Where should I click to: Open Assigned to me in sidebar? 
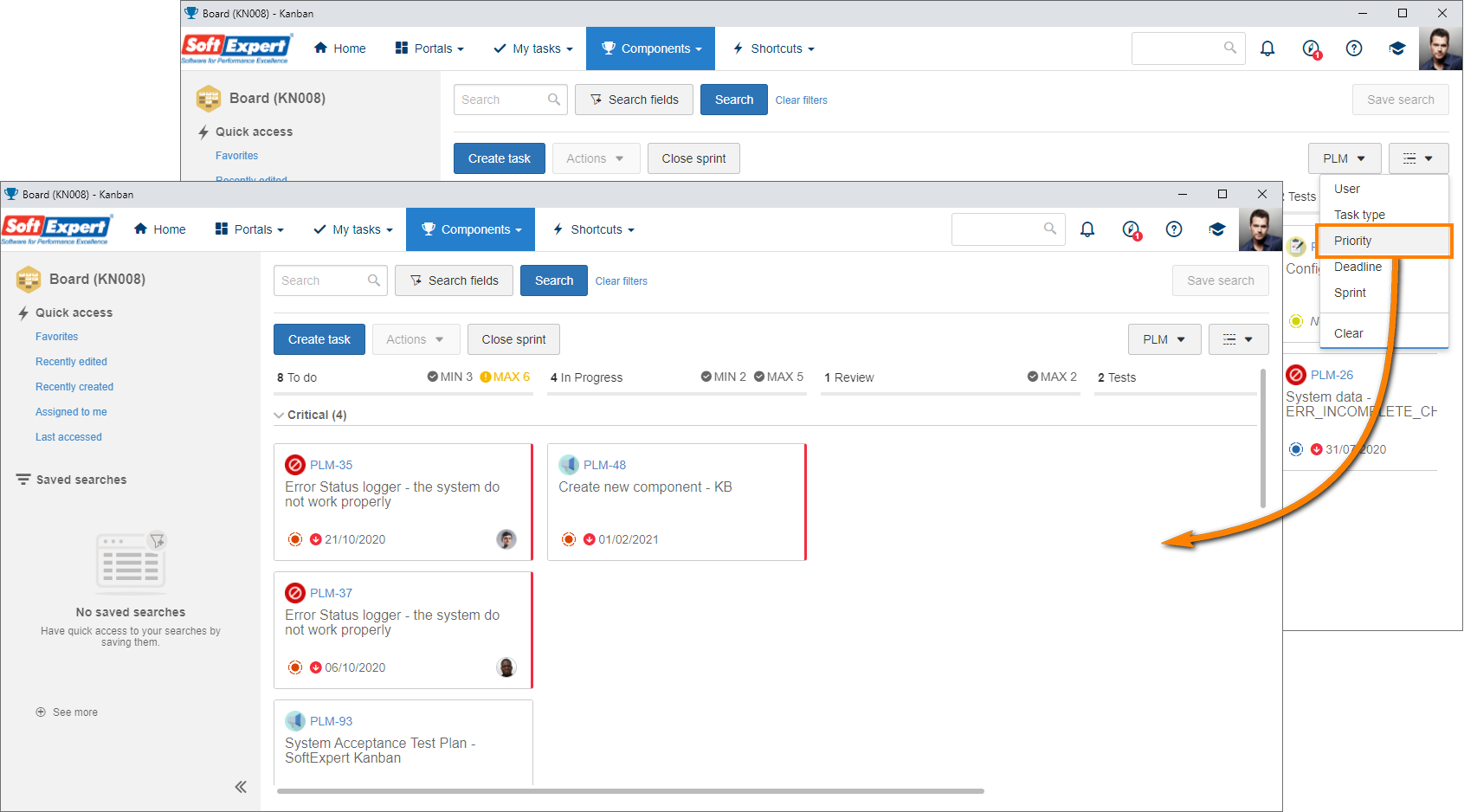pyautogui.click(x=71, y=412)
